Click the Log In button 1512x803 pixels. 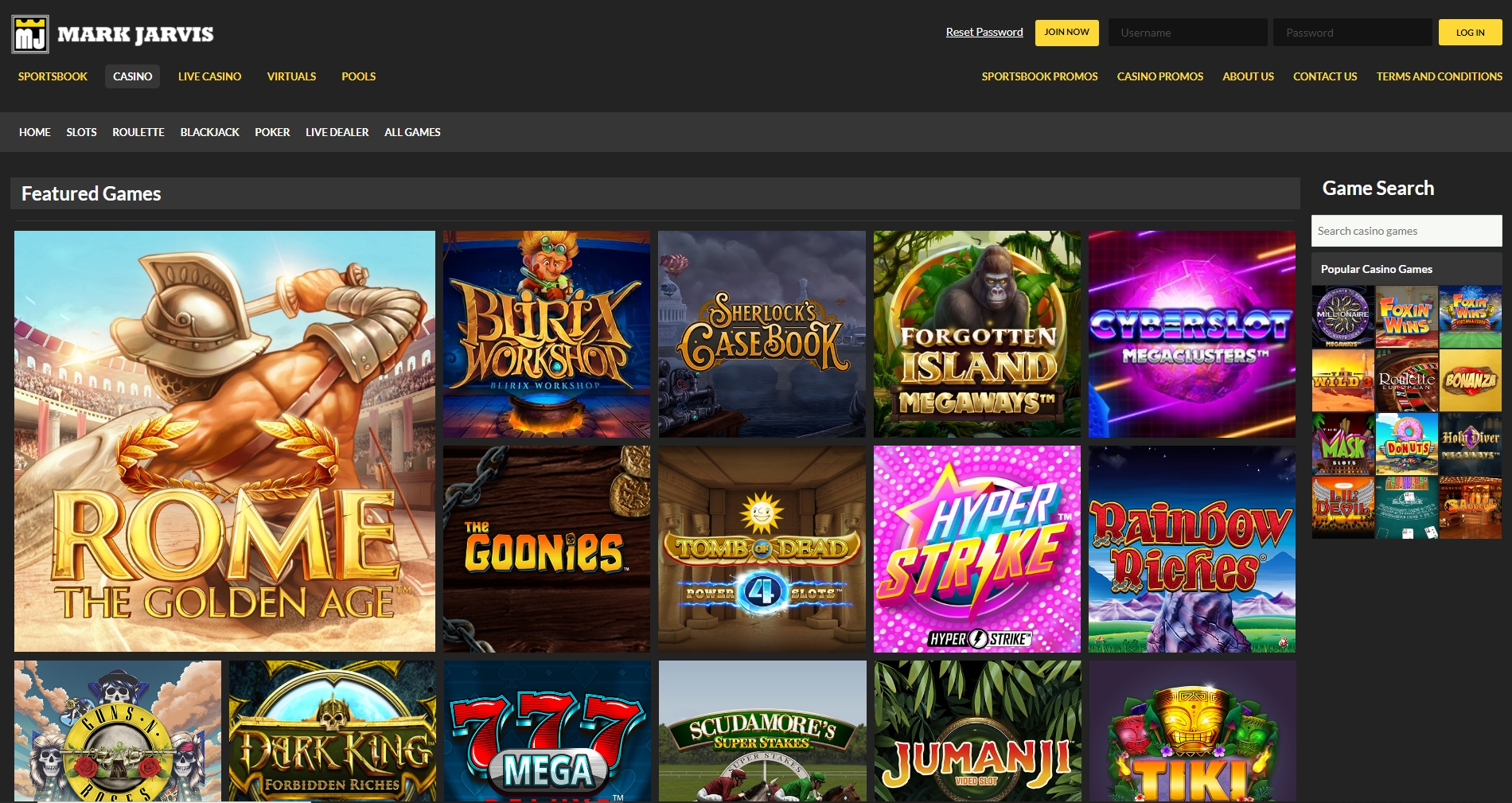point(1470,33)
